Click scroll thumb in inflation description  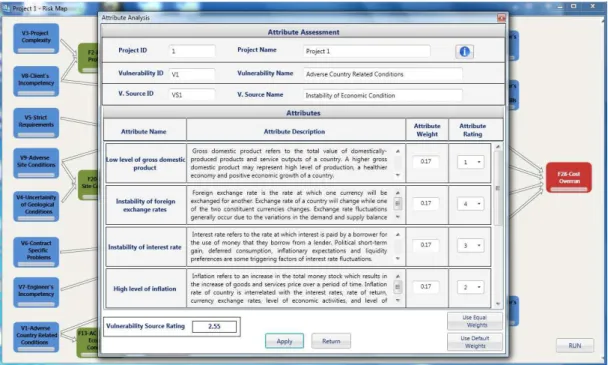tap(398, 287)
